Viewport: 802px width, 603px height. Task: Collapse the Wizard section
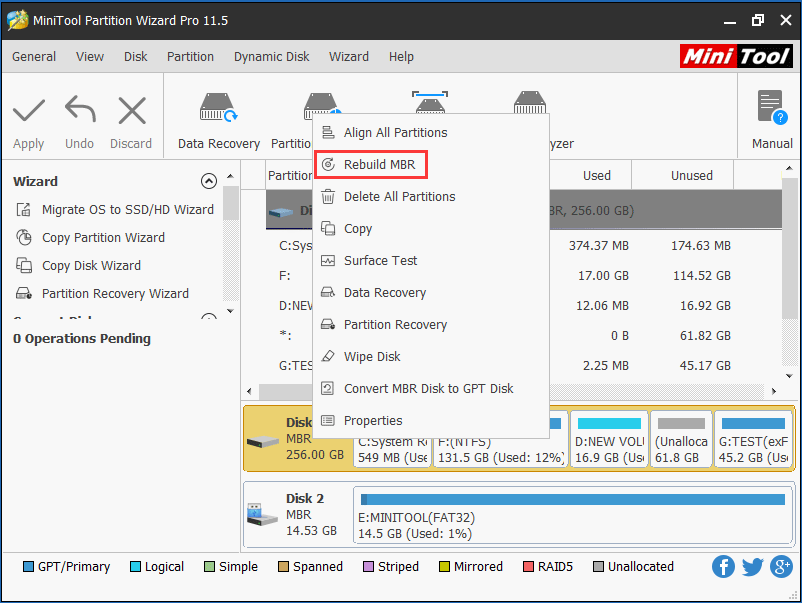(209, 181)
